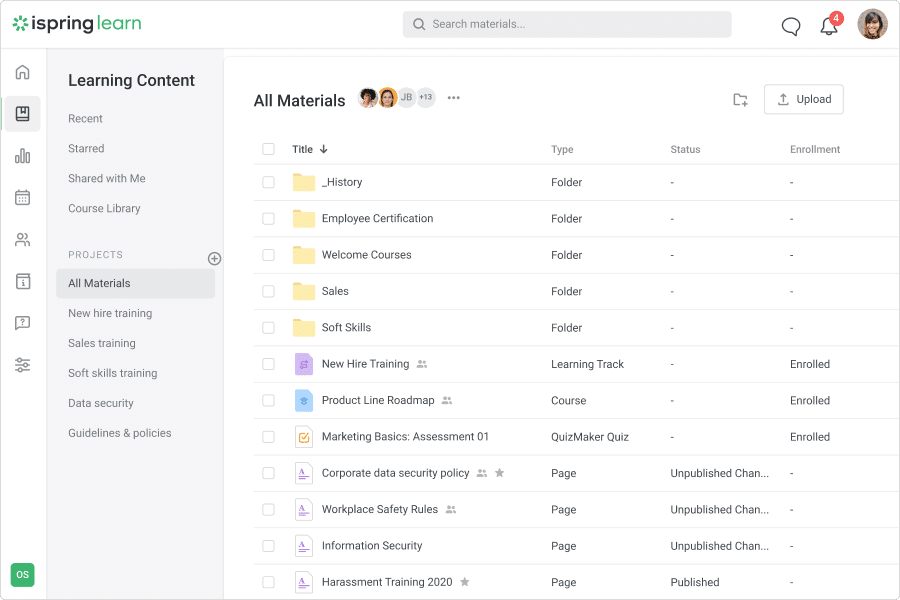Screen dimensions: 900x600
Task: Open the settings sliders sidebar icon
Action: [22, 365]
